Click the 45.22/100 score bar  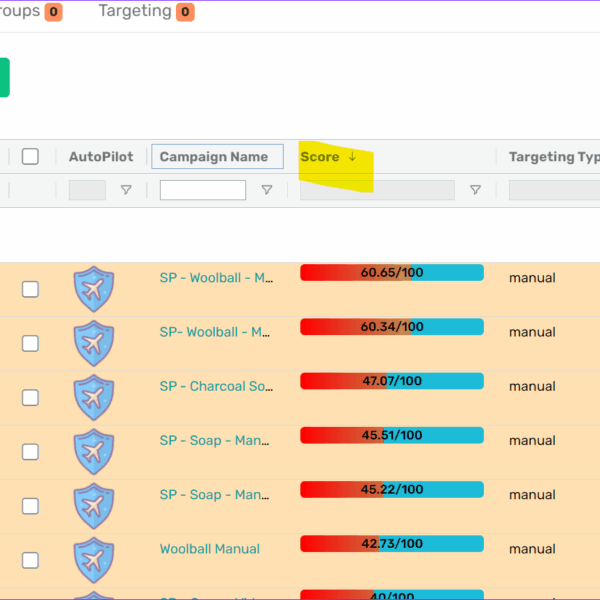point(392,489)
